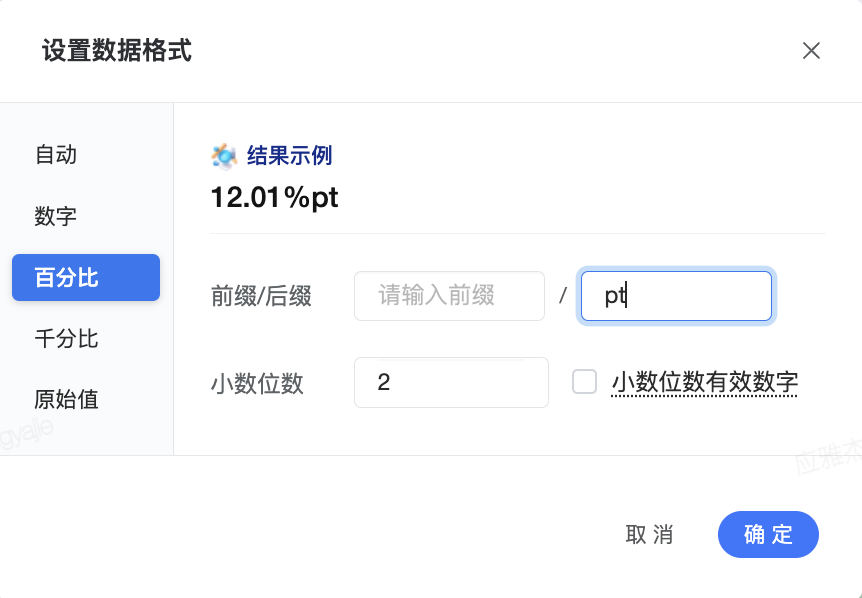862x598 pixels.
Task: Click the 12.01%pt preview value
Action: pyautogui.click(x=274, y=197)
